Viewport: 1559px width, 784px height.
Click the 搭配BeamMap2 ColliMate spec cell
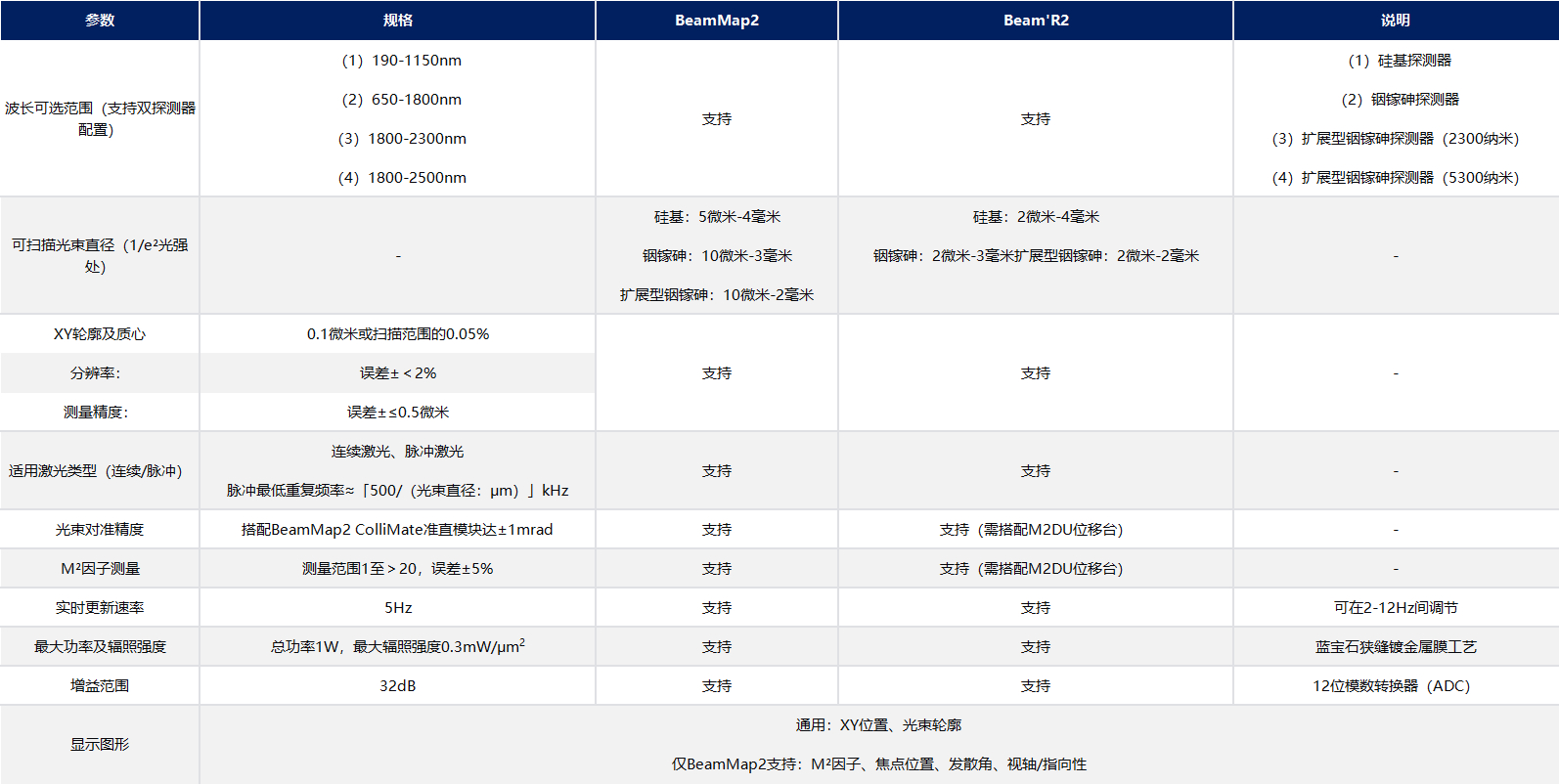click(x=397, y=530)
